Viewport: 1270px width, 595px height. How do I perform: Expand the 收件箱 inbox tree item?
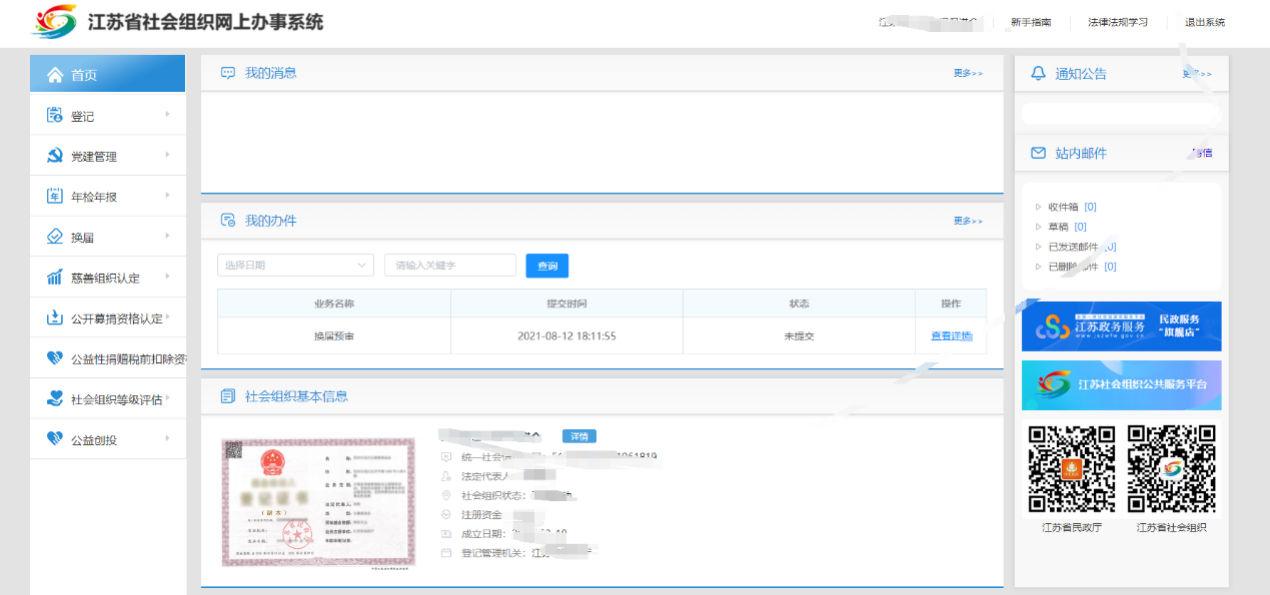tap(1039, 207)
